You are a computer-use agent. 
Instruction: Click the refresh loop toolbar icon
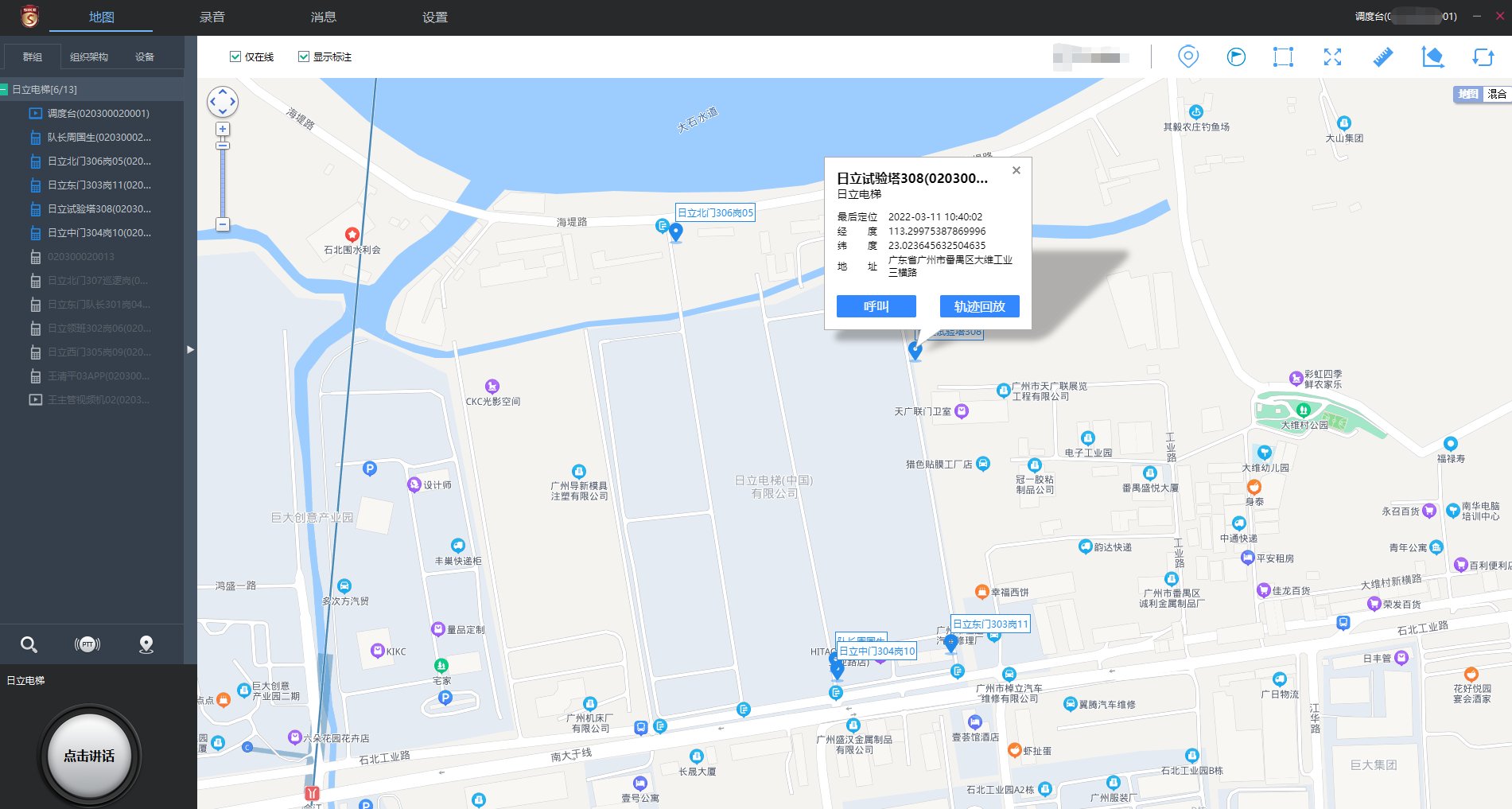pos(1483,56)
